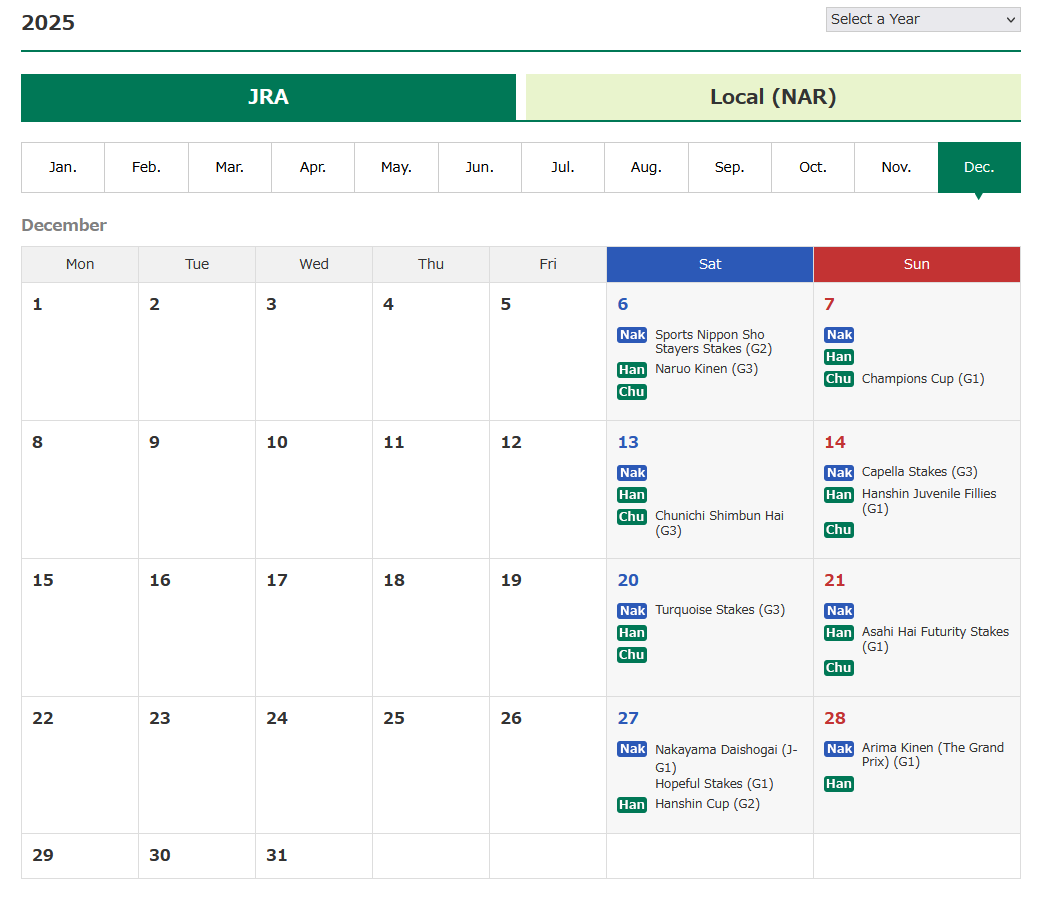The image size is (1045, 898).
Task: Select the Jun. month tab
Action: [479, 167]
